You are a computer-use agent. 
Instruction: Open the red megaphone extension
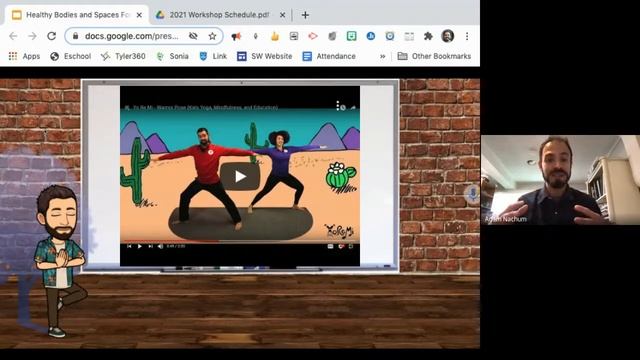pos(236,36)
